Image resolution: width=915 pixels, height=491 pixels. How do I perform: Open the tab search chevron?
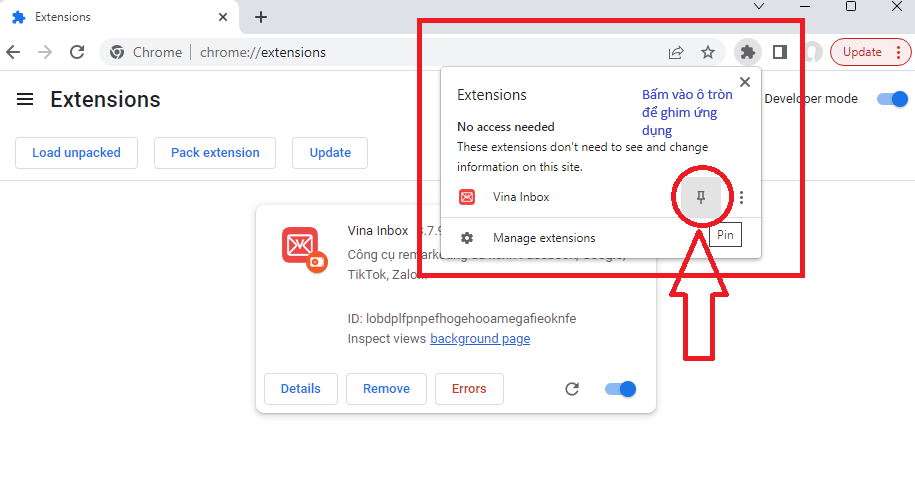pyautogui.click(x=759, y=6)
